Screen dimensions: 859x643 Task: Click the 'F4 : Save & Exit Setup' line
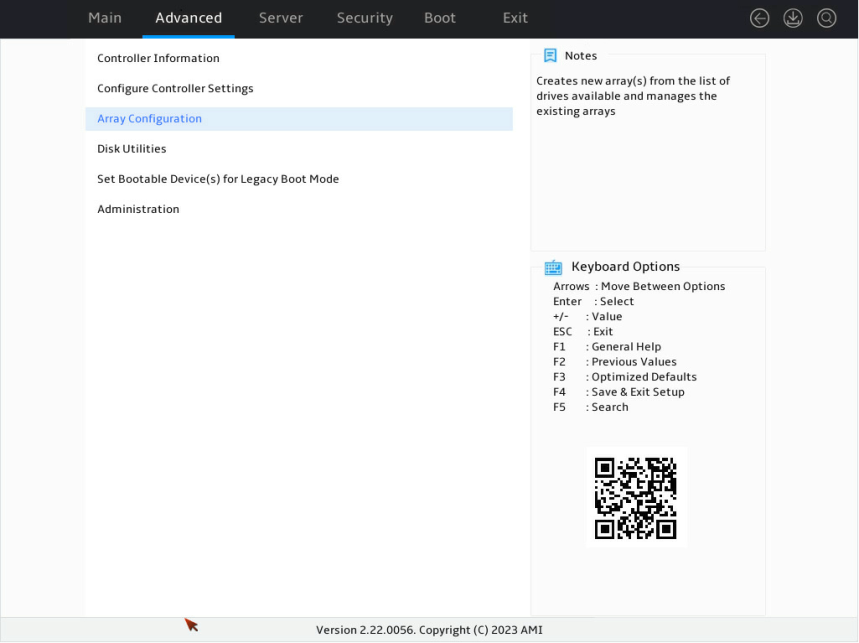pos(619,392)
